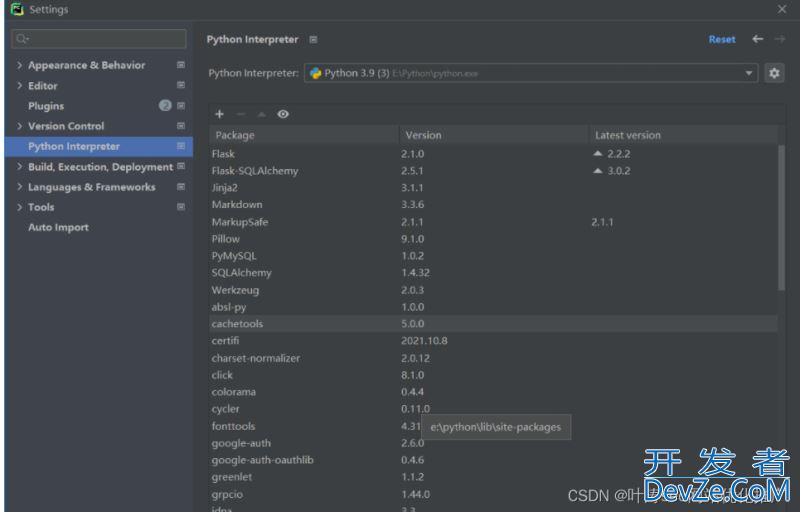Viewport: 800px width, 512px height.
Task: Click the Latest version column header
Action: pos(683,135)
